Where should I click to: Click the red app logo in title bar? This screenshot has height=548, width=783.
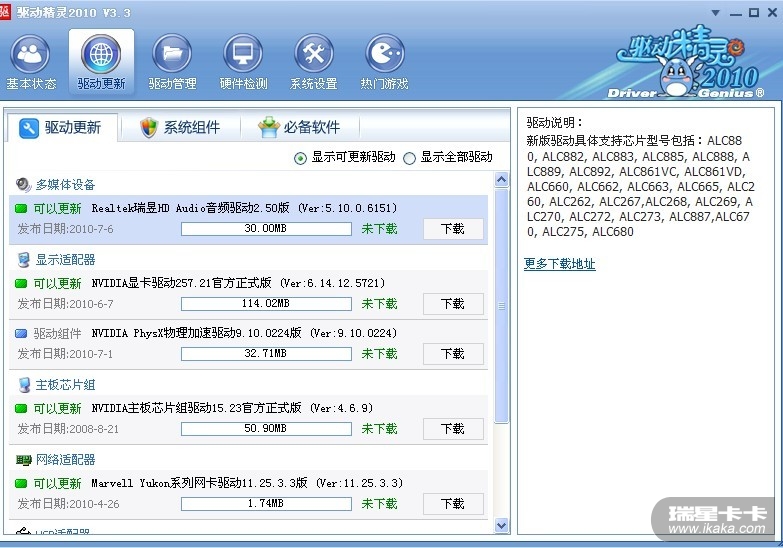coord(5,11)
